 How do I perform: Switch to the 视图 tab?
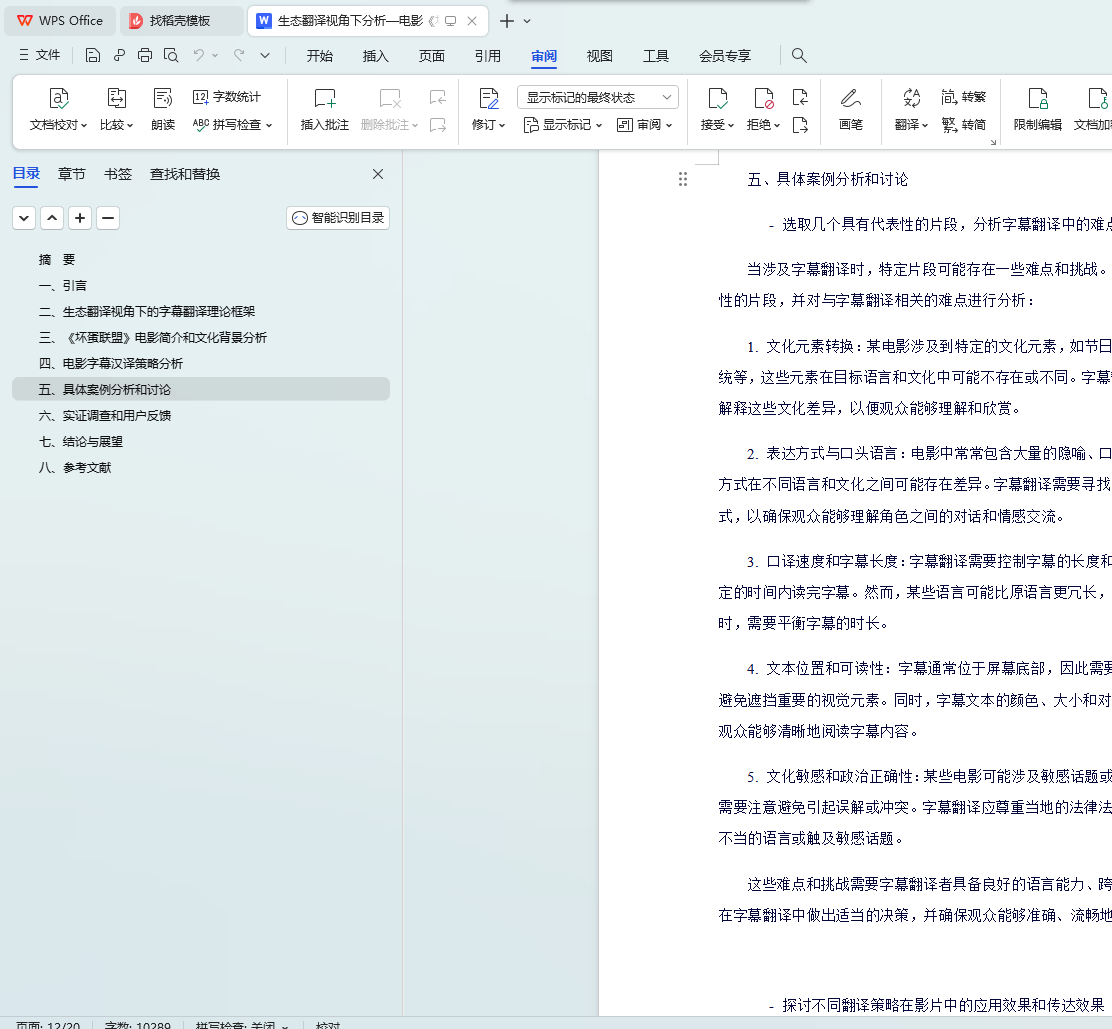[x=599, y=56]
